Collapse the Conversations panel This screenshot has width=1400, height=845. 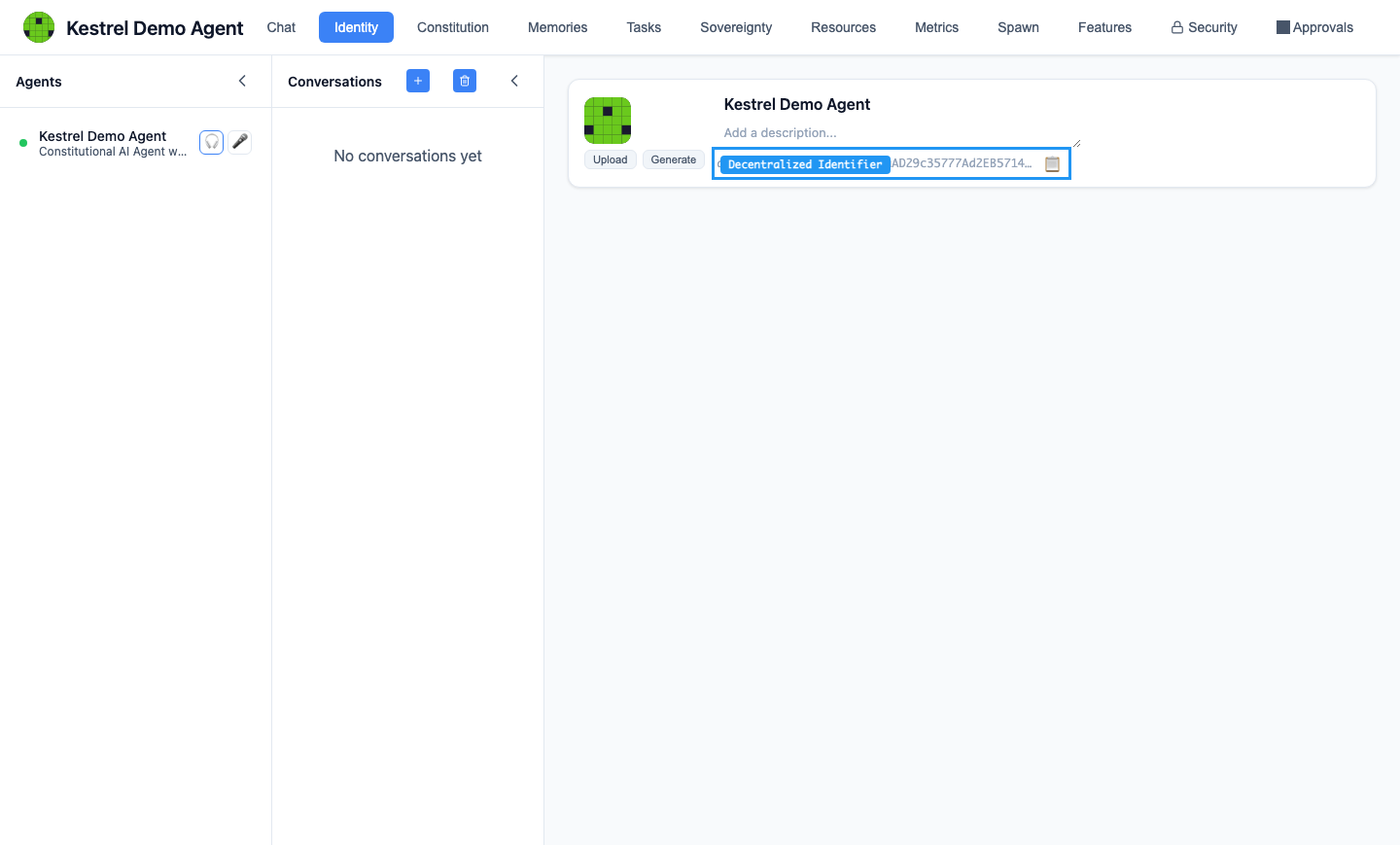pyautogui.click(x=514, y=81)
